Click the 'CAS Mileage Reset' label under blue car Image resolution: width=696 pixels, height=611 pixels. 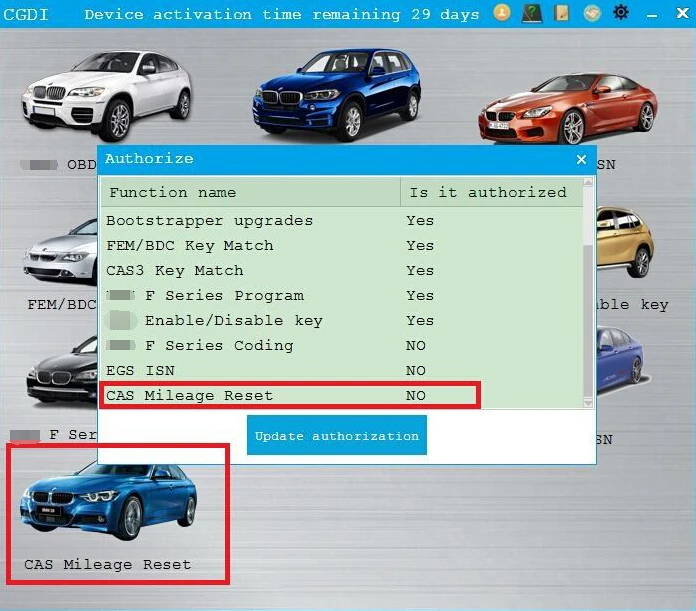point(107,564)
